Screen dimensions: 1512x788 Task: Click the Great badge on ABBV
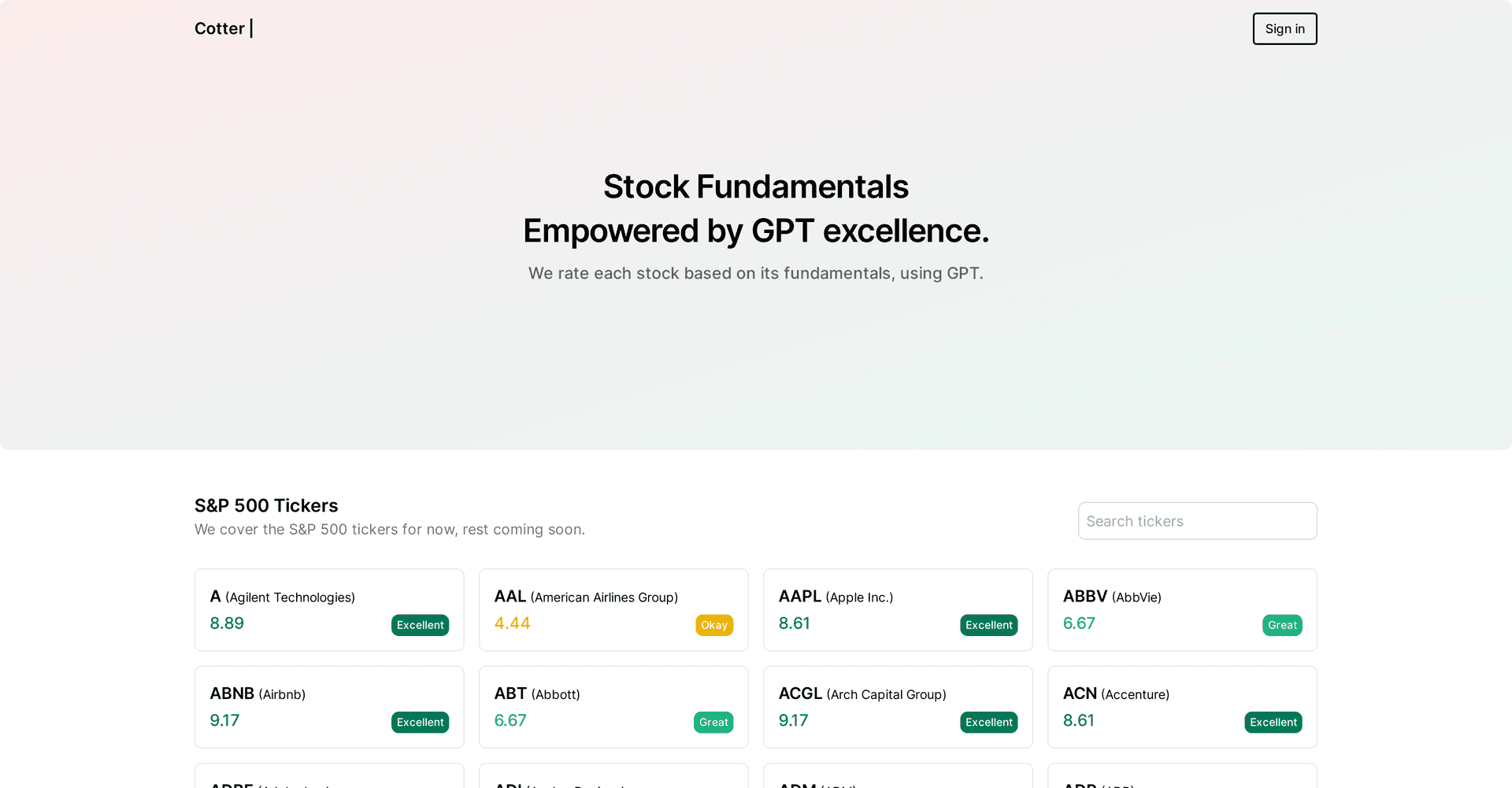click(x=1282, y=625)
